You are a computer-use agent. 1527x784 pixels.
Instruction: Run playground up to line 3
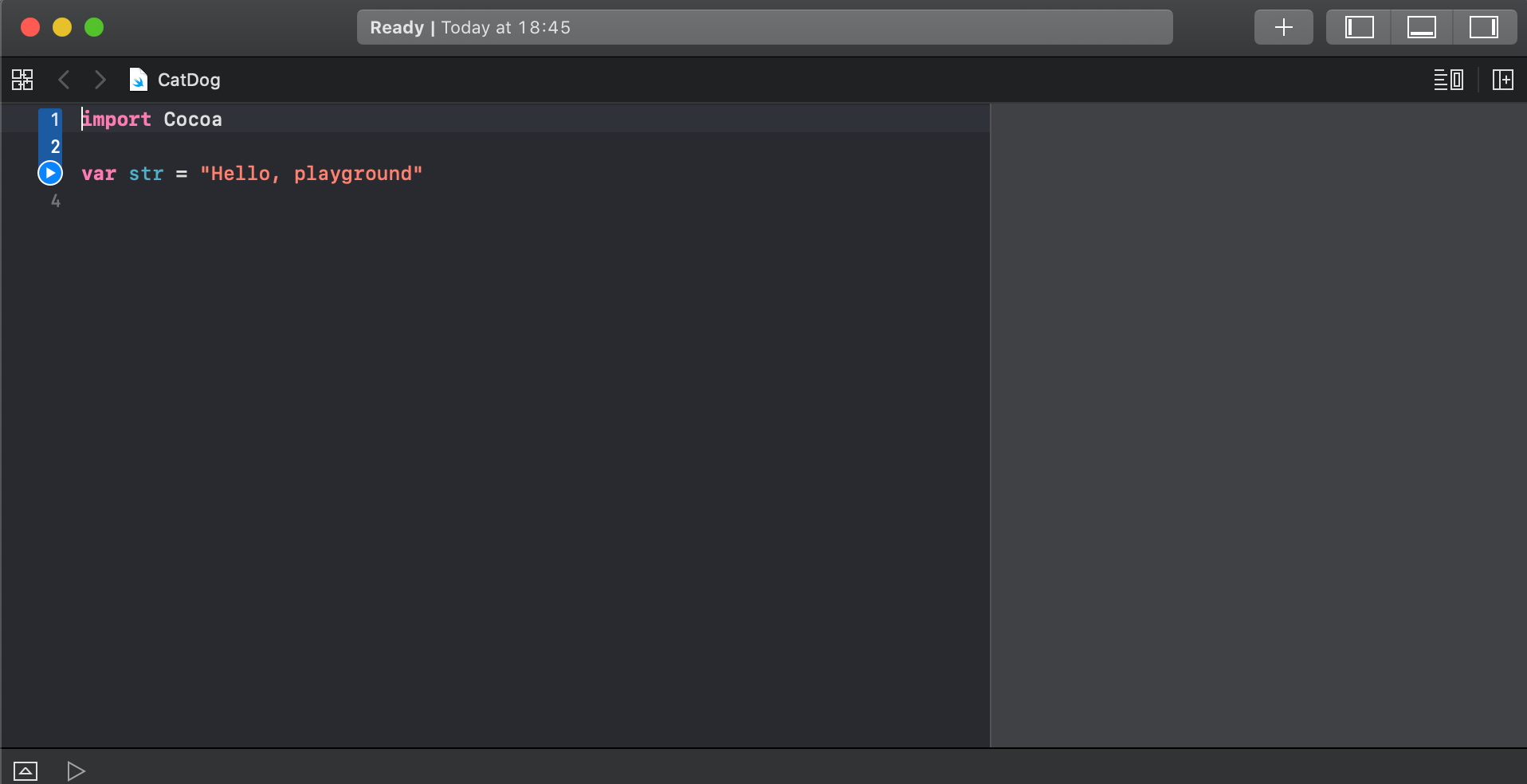tap(50, 173)
